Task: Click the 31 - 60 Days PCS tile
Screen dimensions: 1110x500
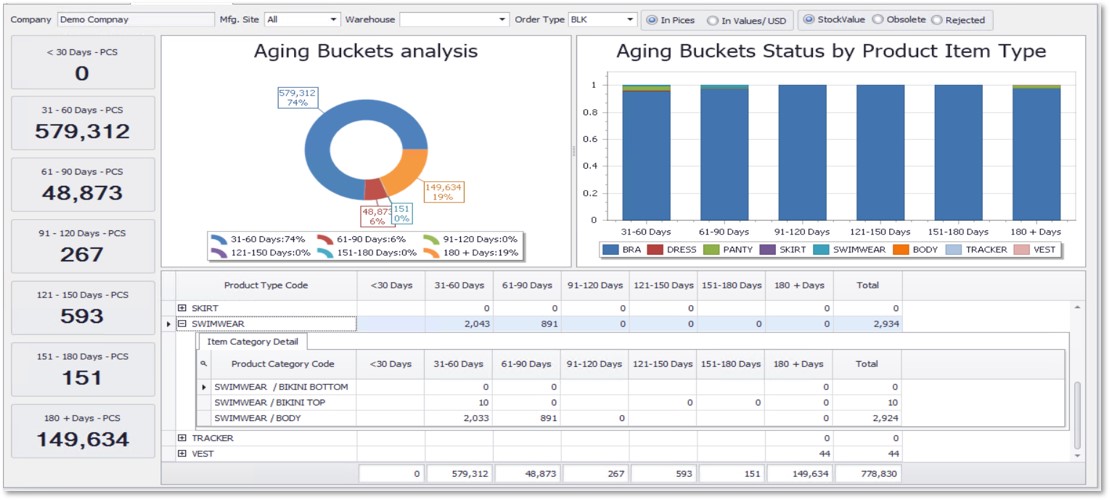Action: coord(83,123)
